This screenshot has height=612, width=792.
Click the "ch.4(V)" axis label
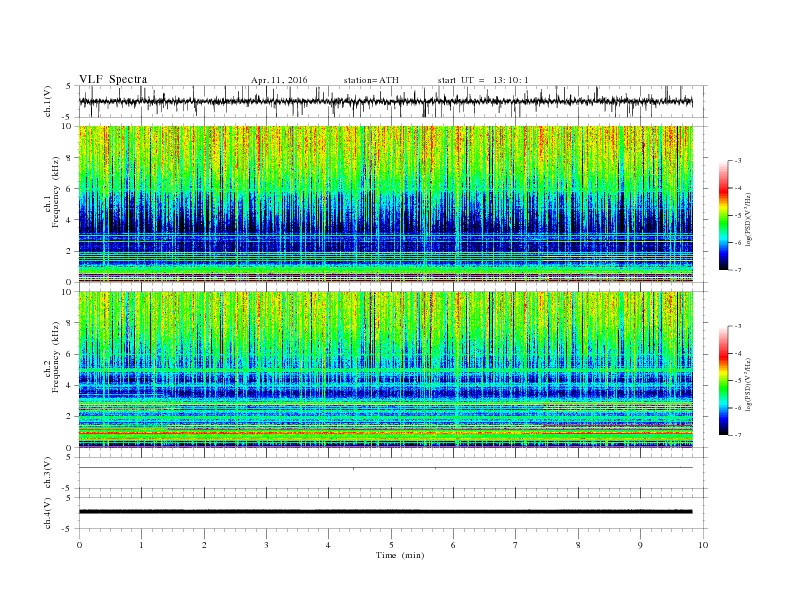pyautogui.click(x=48, y=513)
